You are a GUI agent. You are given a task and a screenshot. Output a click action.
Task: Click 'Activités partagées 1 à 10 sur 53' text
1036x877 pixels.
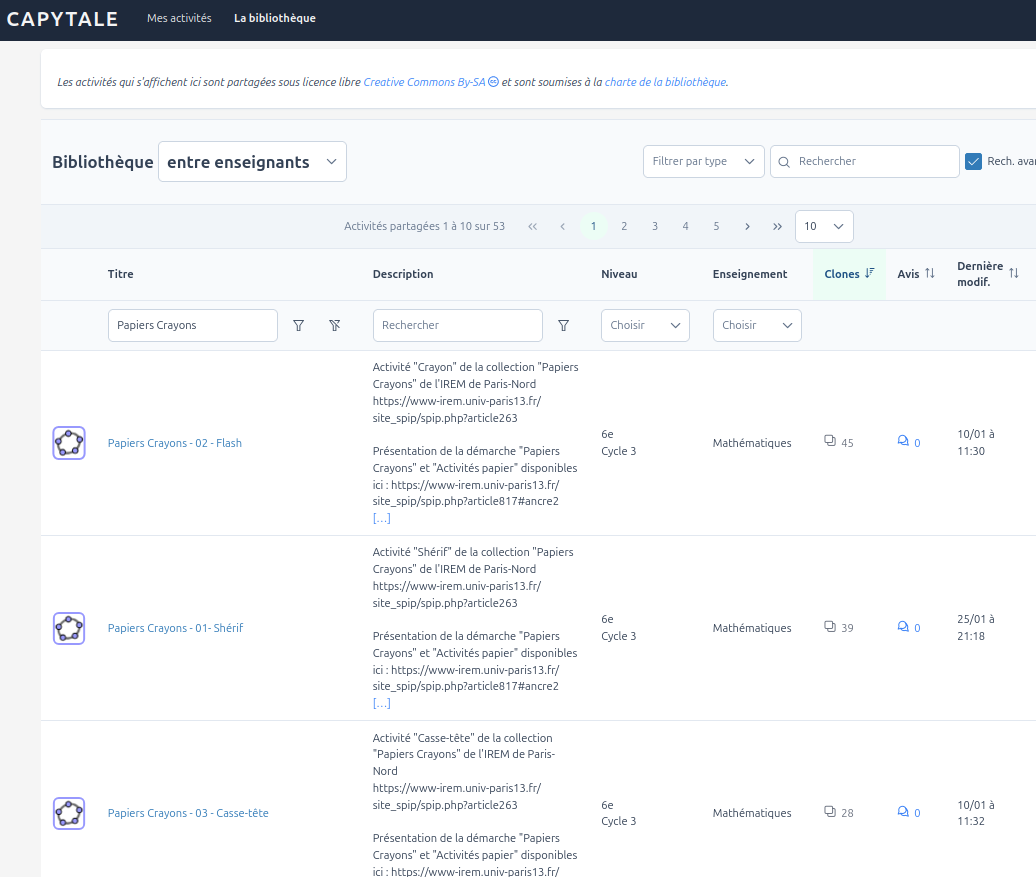point(424,226)
